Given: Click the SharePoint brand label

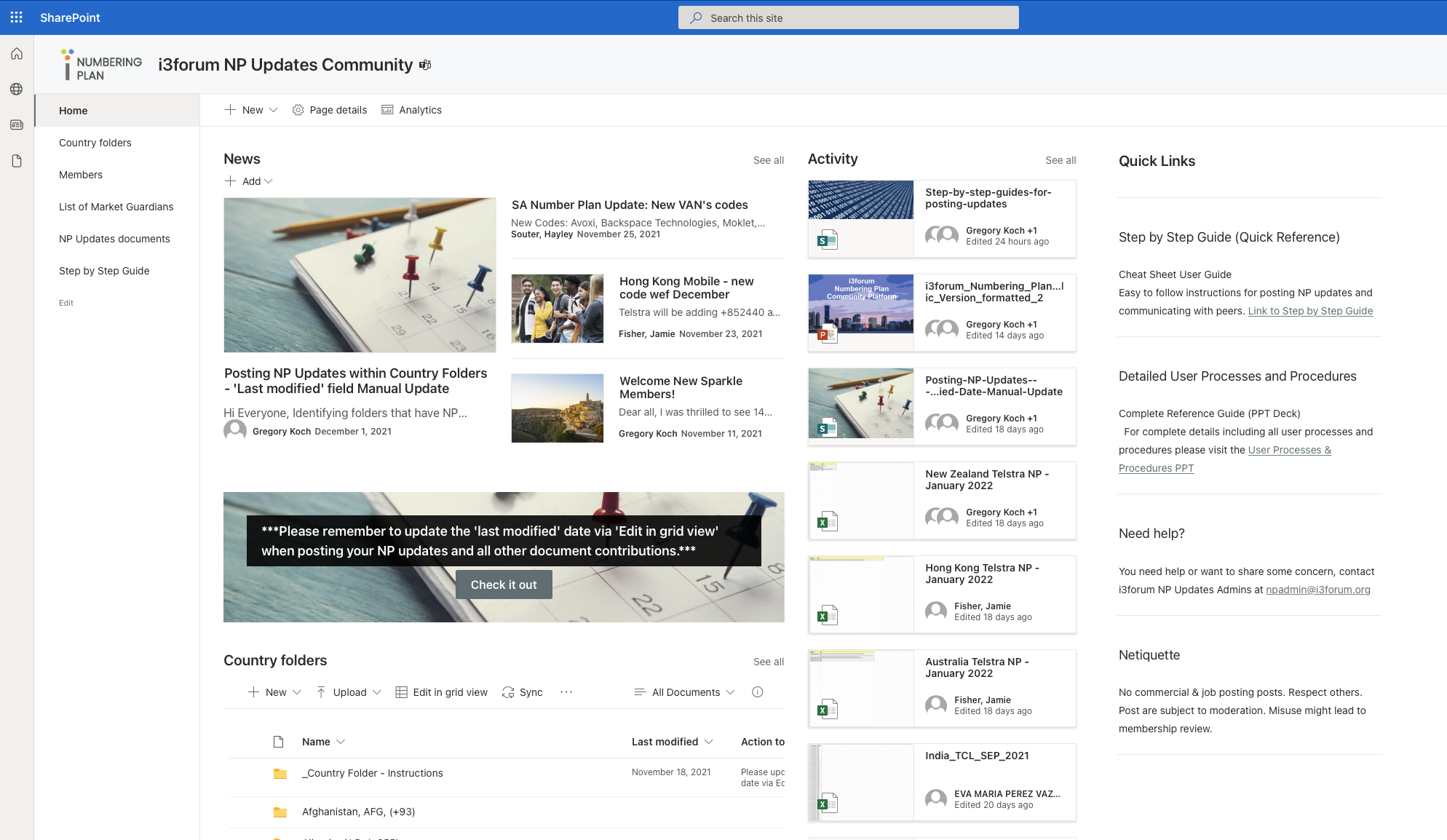Looking at the screenshot, I should (x=70, y=17).
